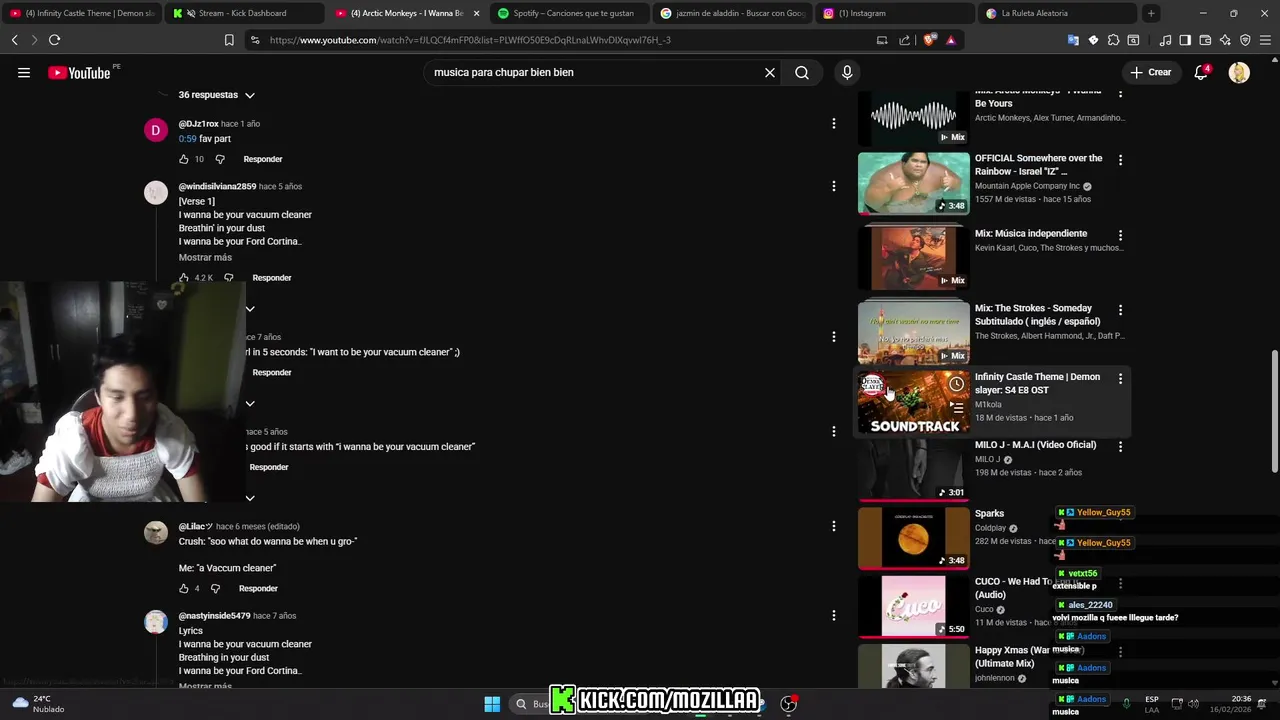Switch to the jazmin de aladdin Google tab
Viewport: 1280px width, 720px height.
coord(733,13)
